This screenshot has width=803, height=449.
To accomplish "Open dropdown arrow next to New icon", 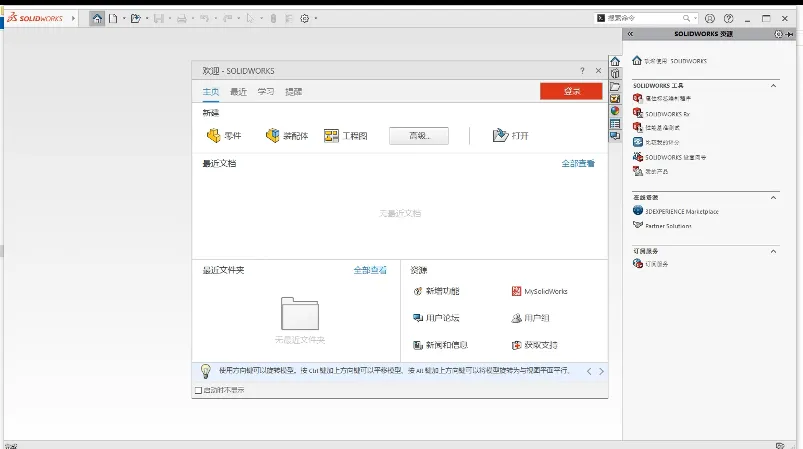I will pos(124,18).
